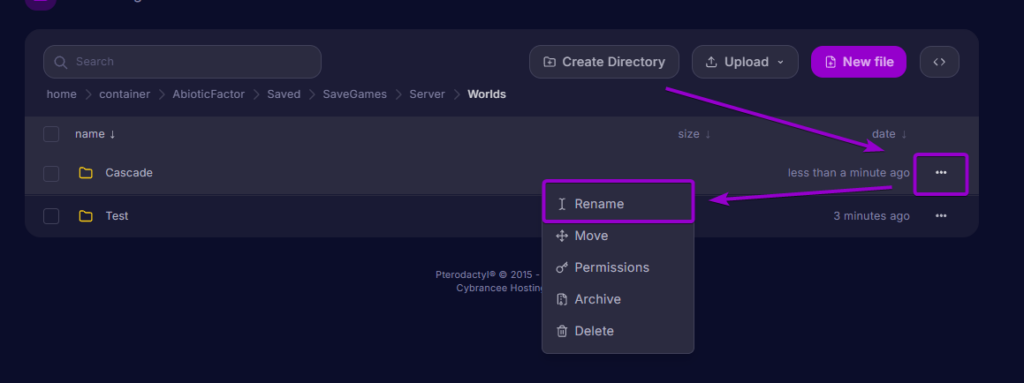This screenshot has width=1024, height=383.
Task: Sort files by name column
Action: (x=95, y=134)
